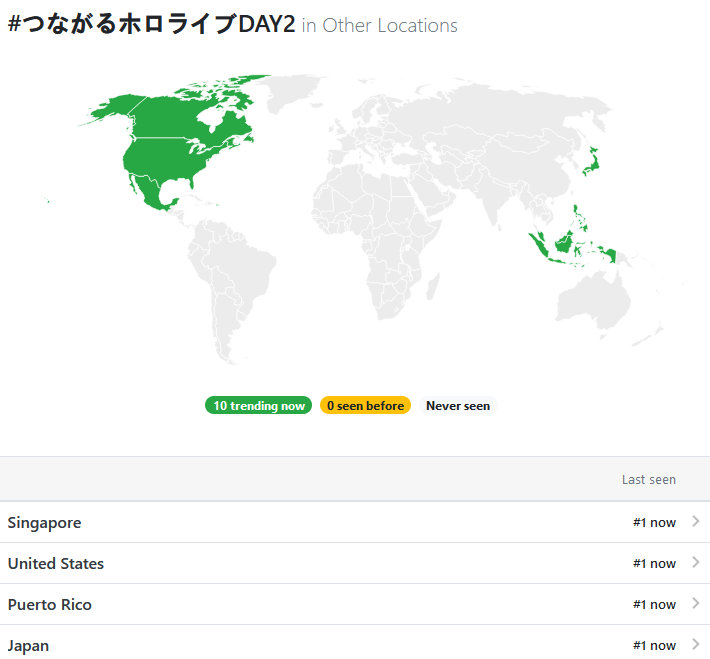Click '#1 now' in the United States row
This screenshot has height=659, width=710.
point(654,563)
